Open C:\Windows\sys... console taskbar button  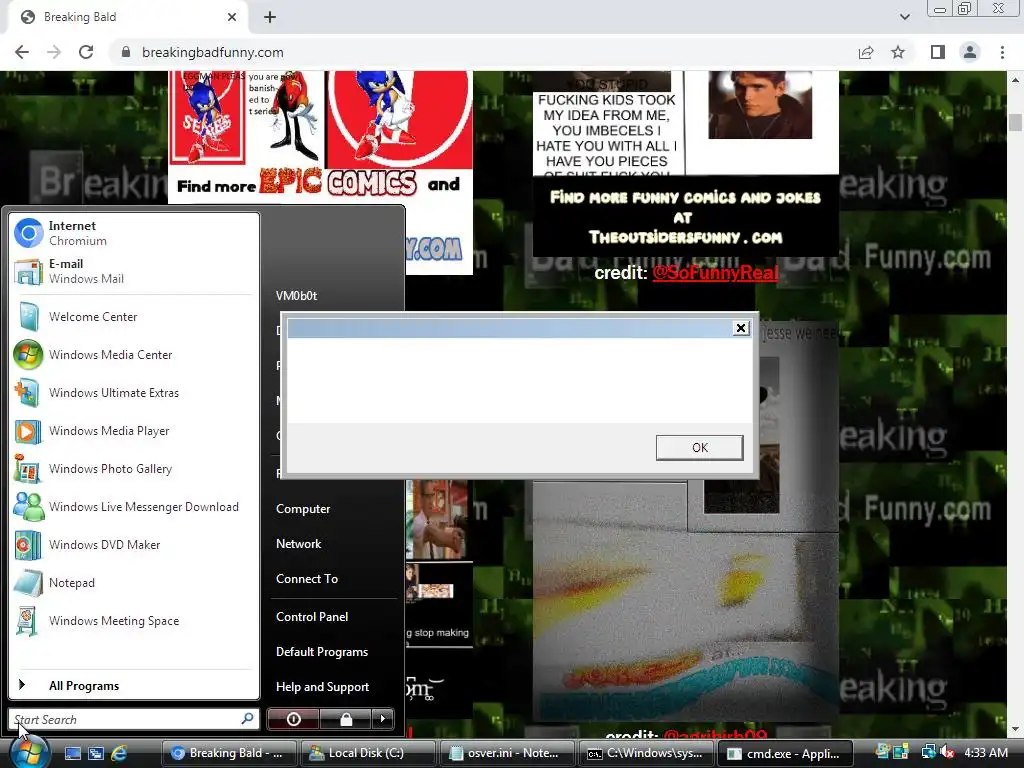[646, 753]
